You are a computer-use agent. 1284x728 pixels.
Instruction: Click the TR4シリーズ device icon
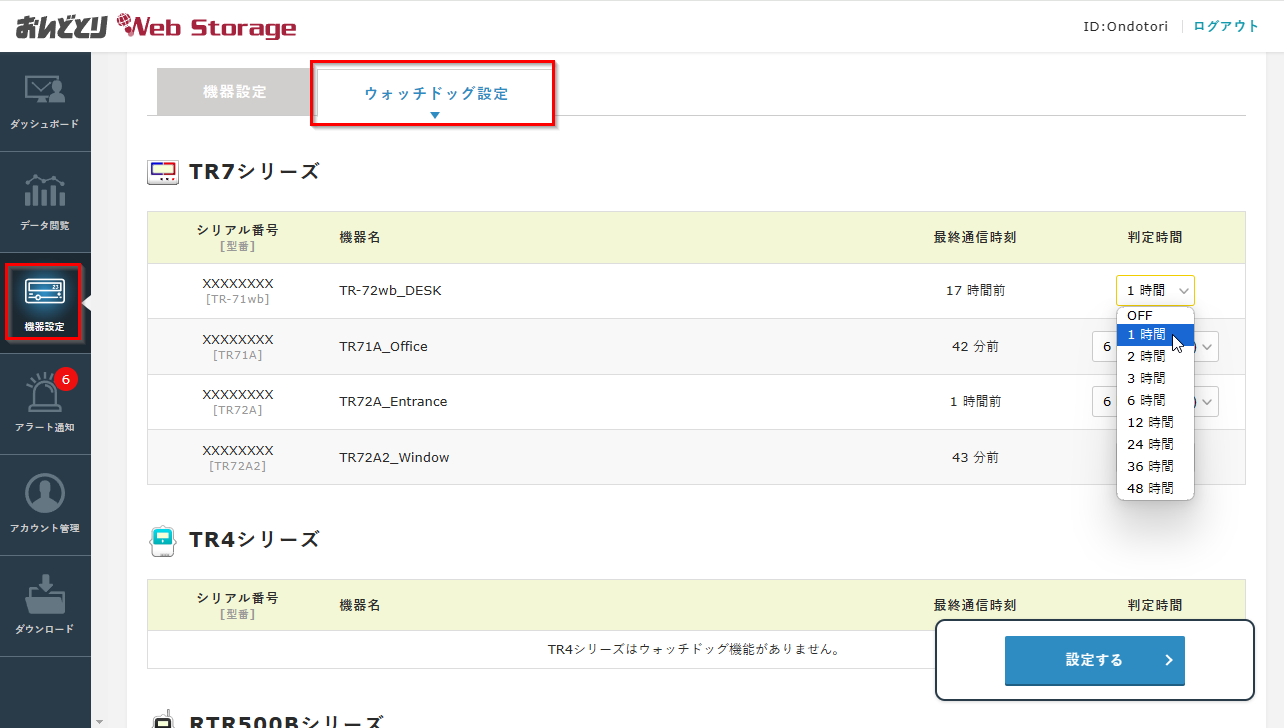(x=163, y=540)
